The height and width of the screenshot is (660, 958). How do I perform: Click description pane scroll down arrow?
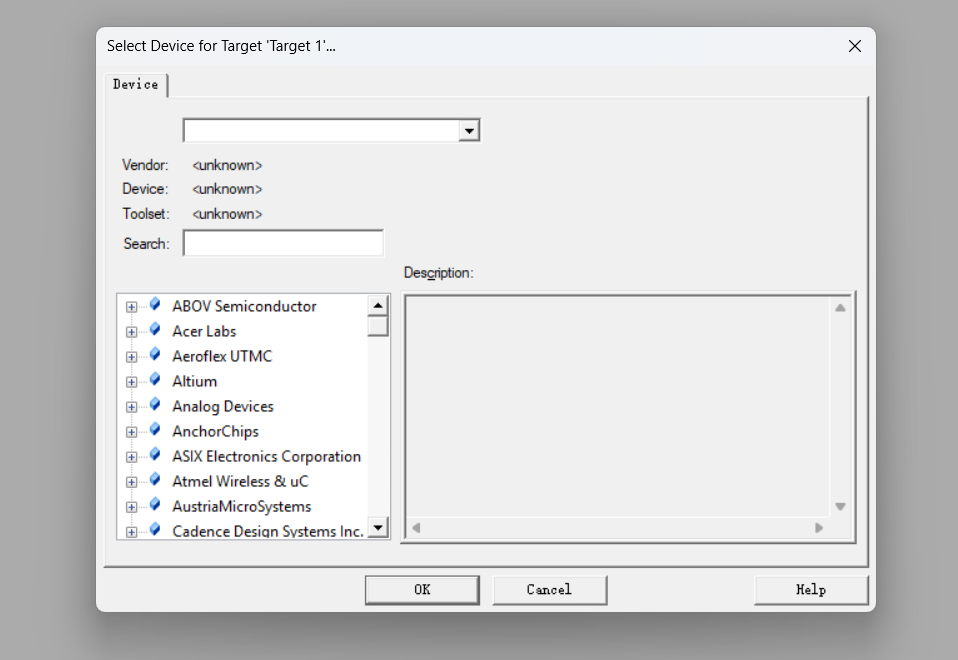pyautogui.click(x=840, y=507)
